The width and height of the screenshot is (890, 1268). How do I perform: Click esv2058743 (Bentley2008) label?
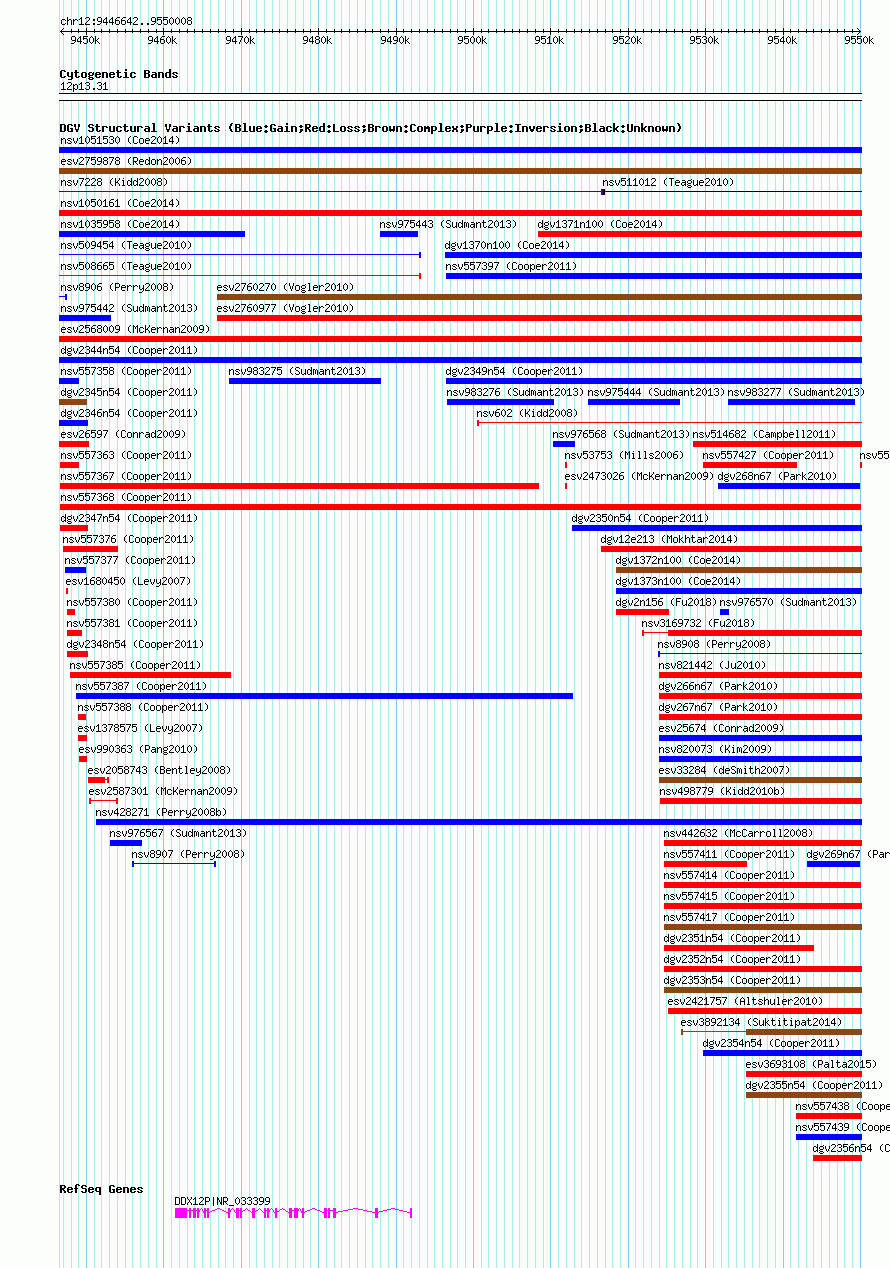click(x=160, y=770)
